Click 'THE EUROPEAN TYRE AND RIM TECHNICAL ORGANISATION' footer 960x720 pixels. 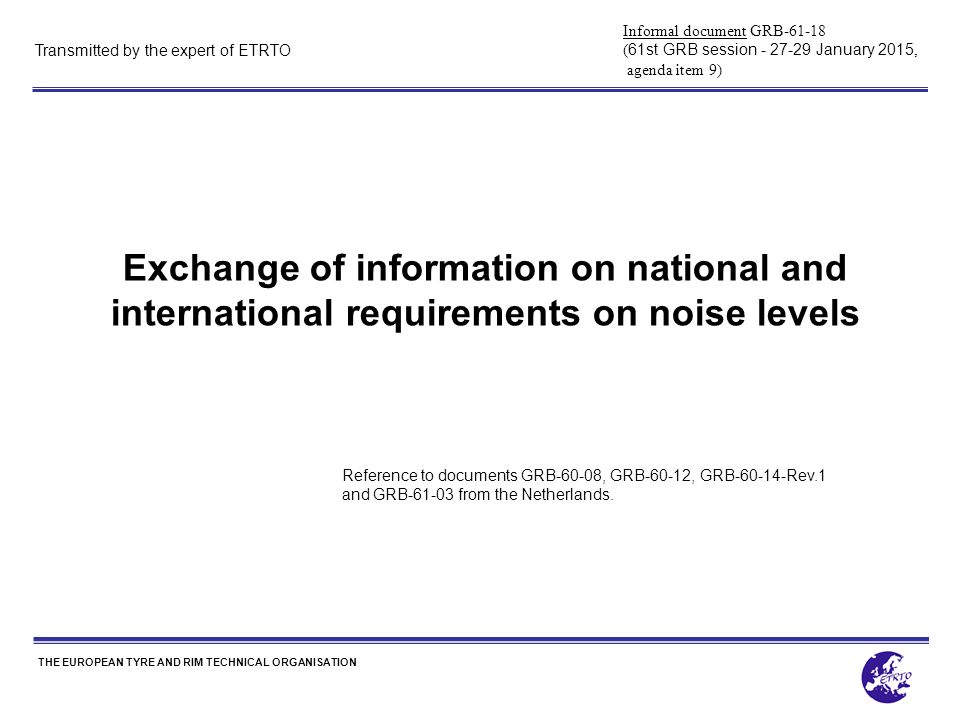click(x=197, y=662)
